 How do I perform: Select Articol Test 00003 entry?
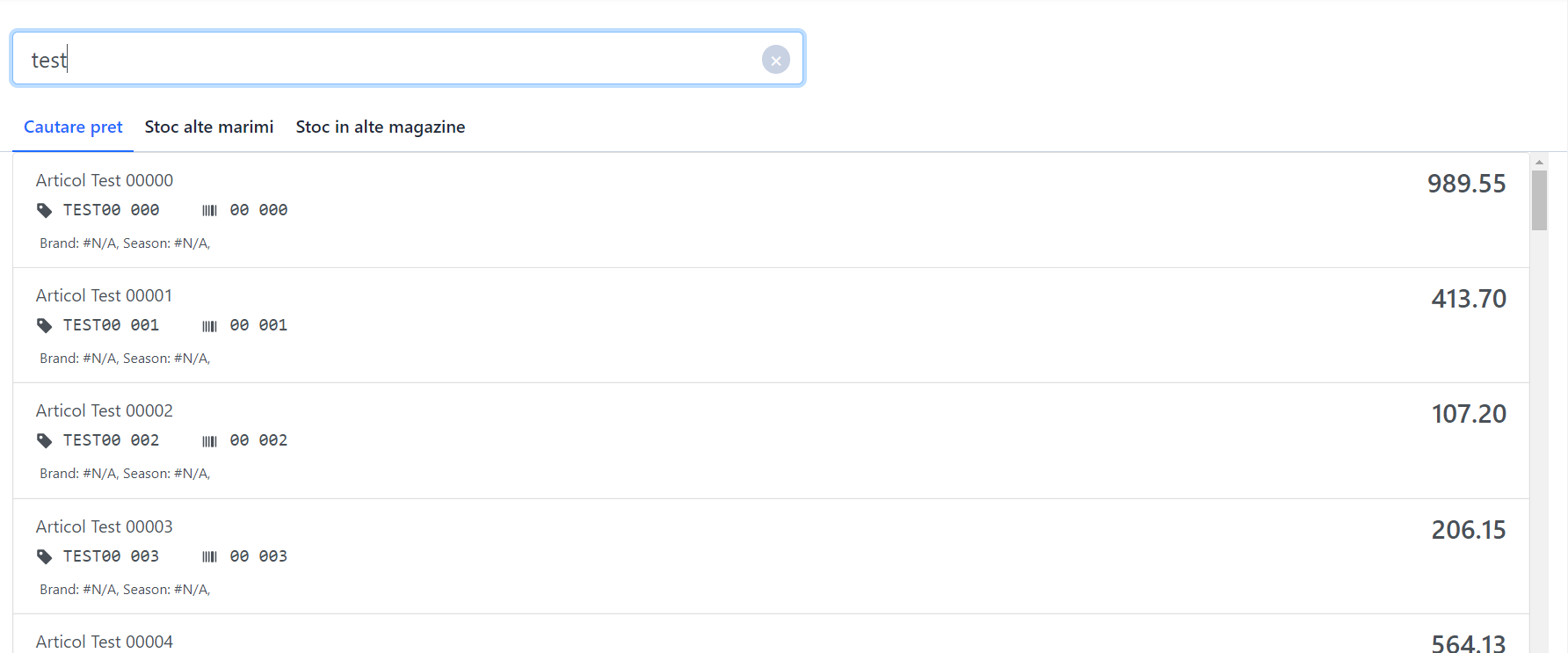[x=771, y=556]
